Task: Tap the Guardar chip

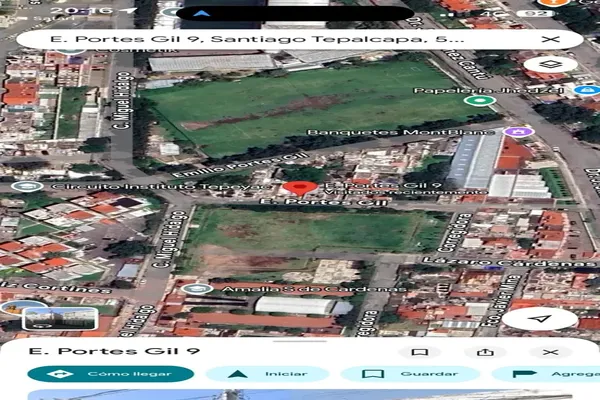Action: [x=402, y=374]
